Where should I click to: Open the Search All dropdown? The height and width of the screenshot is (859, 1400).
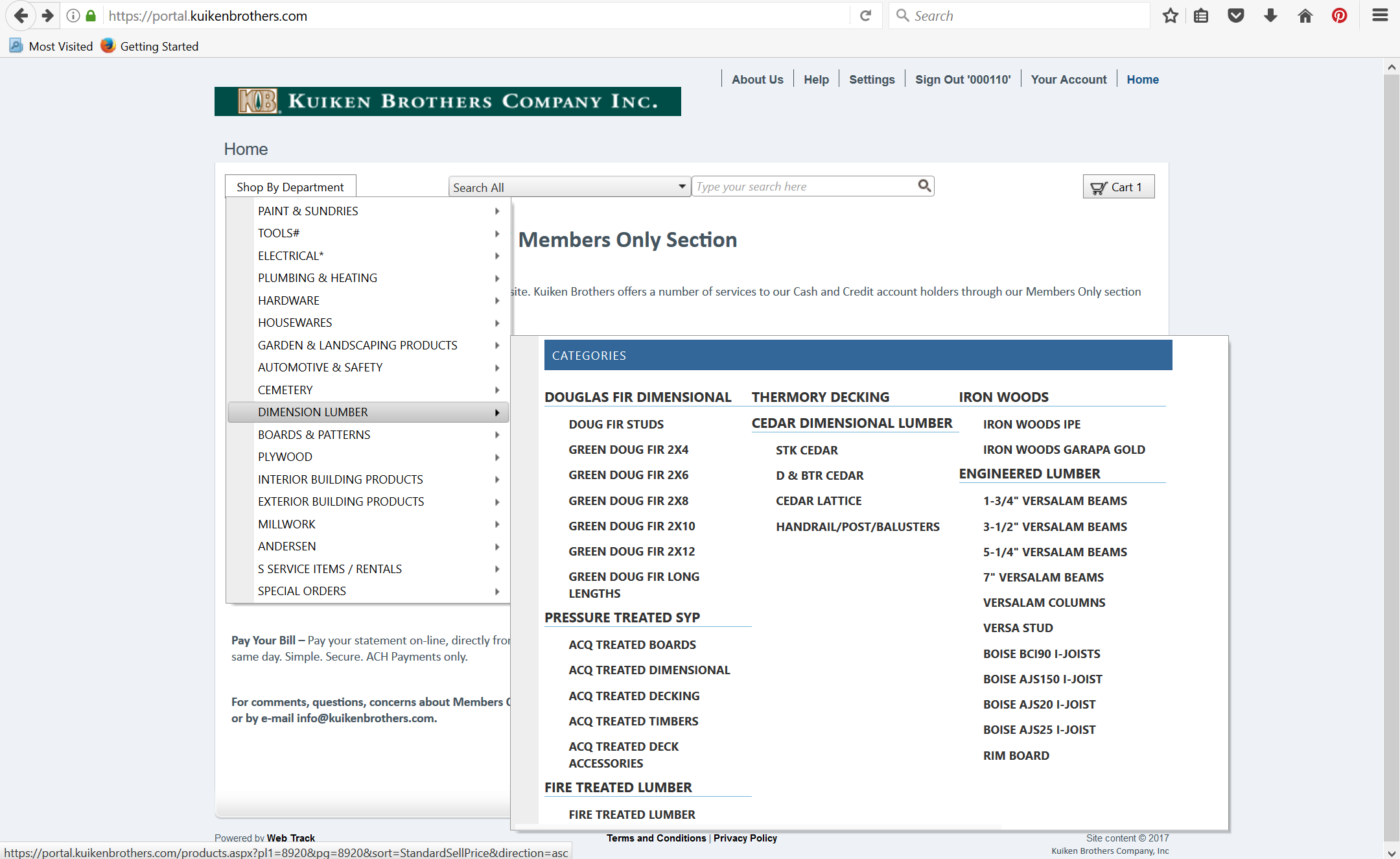tap(569, 187)
